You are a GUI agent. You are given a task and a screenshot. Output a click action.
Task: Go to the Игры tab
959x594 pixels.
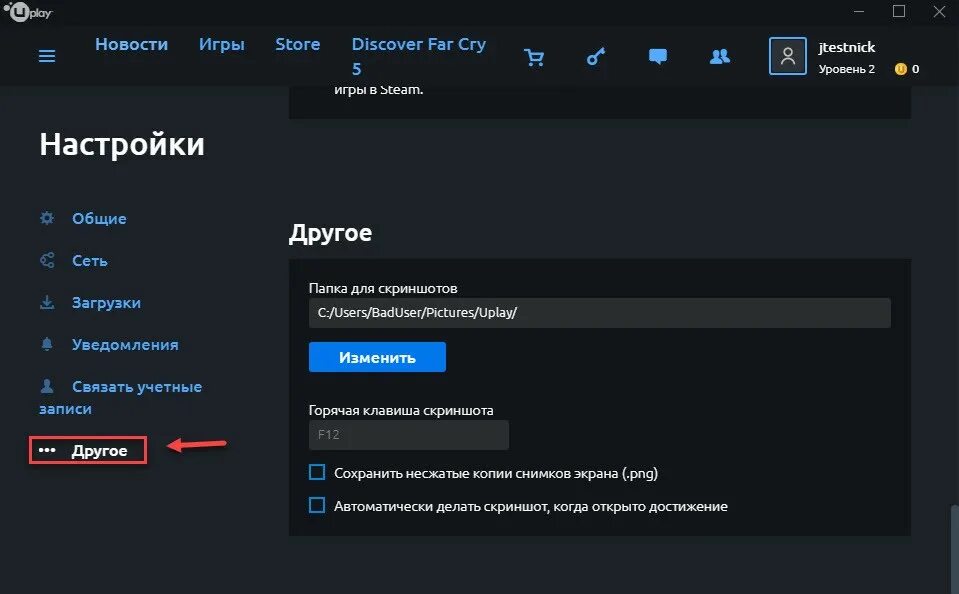pos(221,44)
